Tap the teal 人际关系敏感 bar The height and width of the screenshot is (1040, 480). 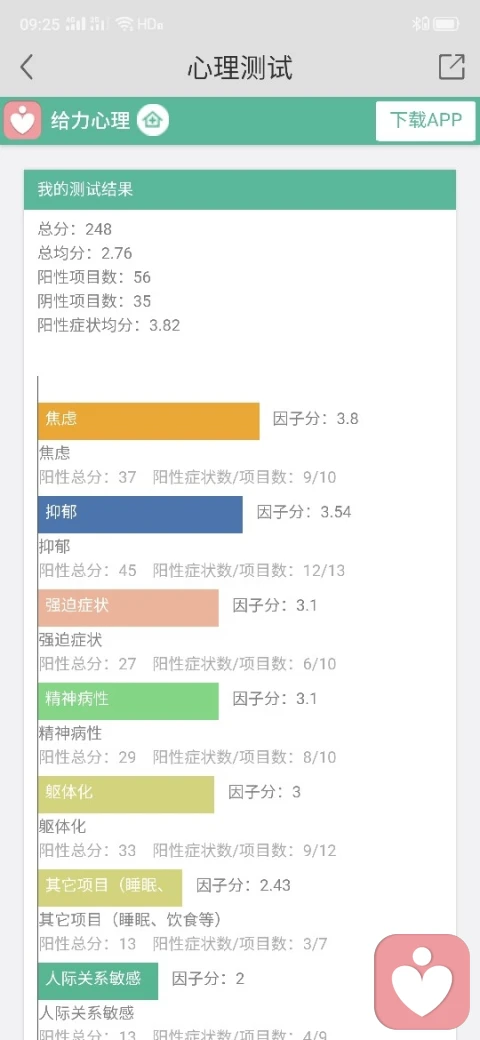98,981
